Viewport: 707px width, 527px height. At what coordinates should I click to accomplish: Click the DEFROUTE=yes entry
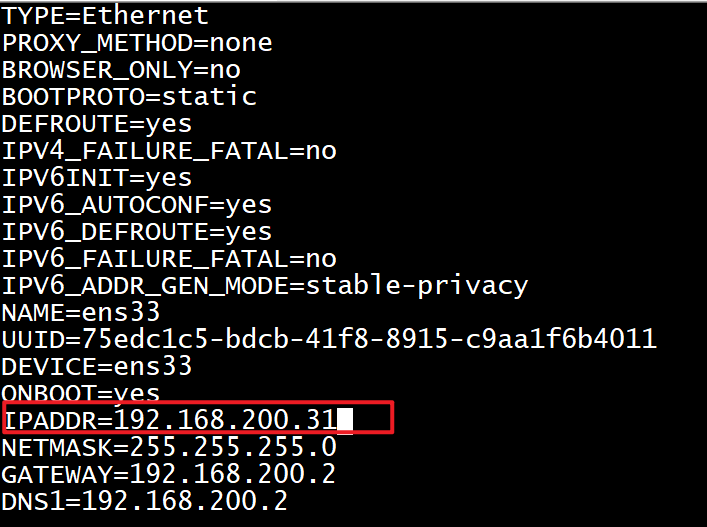pyautogui.click(x=97, y=124)
